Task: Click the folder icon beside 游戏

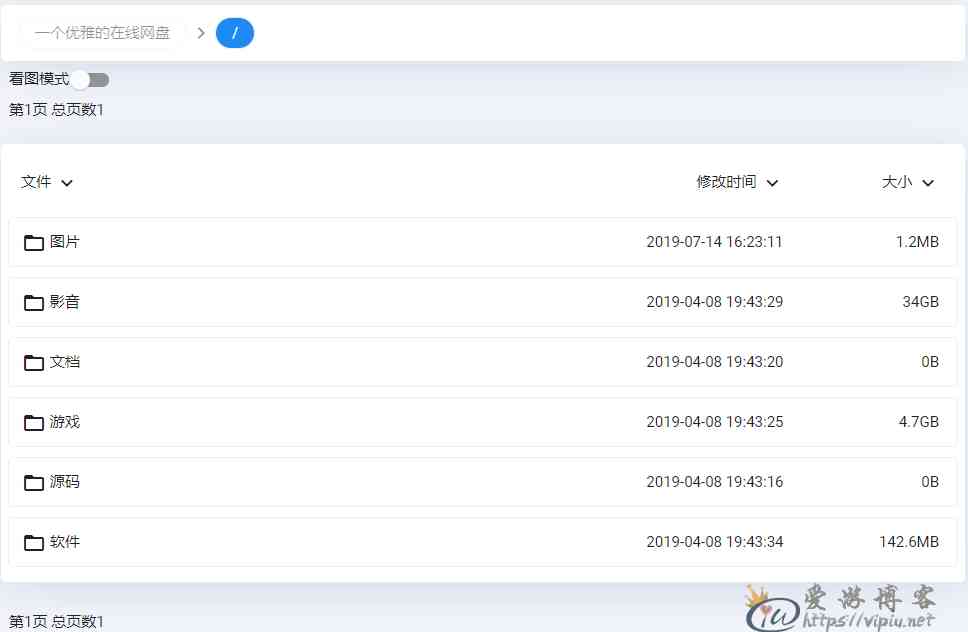Action: coord(34,422)
